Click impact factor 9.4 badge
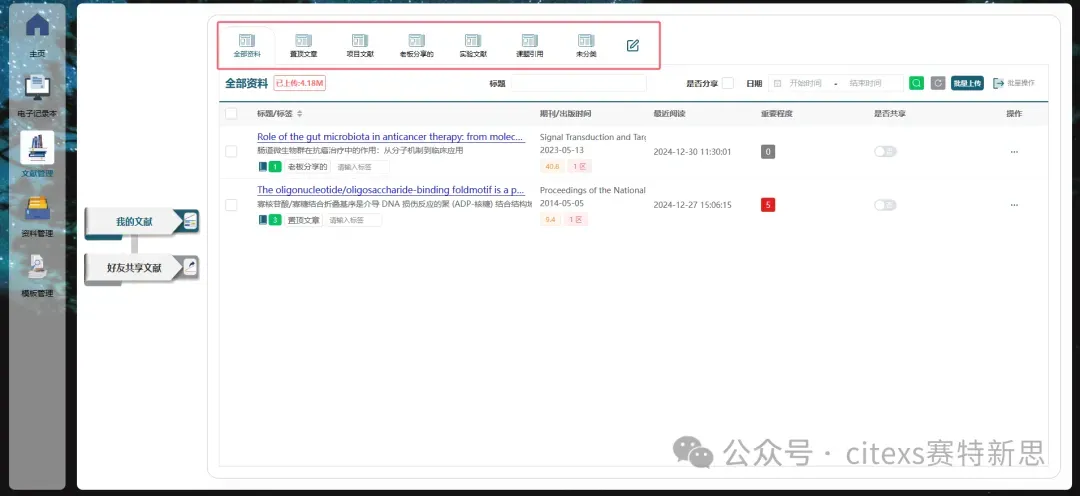Screen dimensions: 1080x496 point(550,220)
